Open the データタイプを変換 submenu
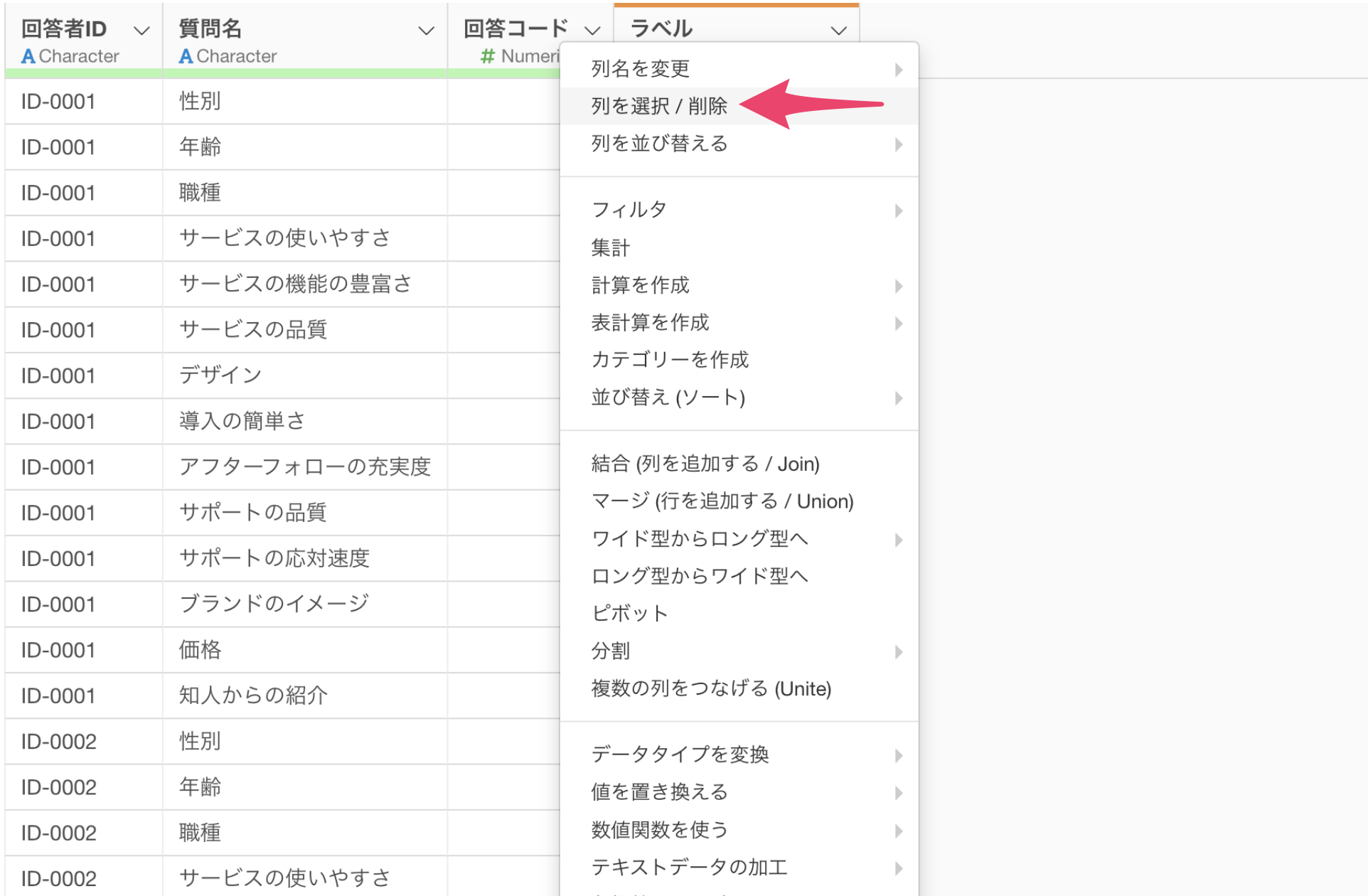The width and height of the screenshot is (1368, 896). tap(680, 754)
